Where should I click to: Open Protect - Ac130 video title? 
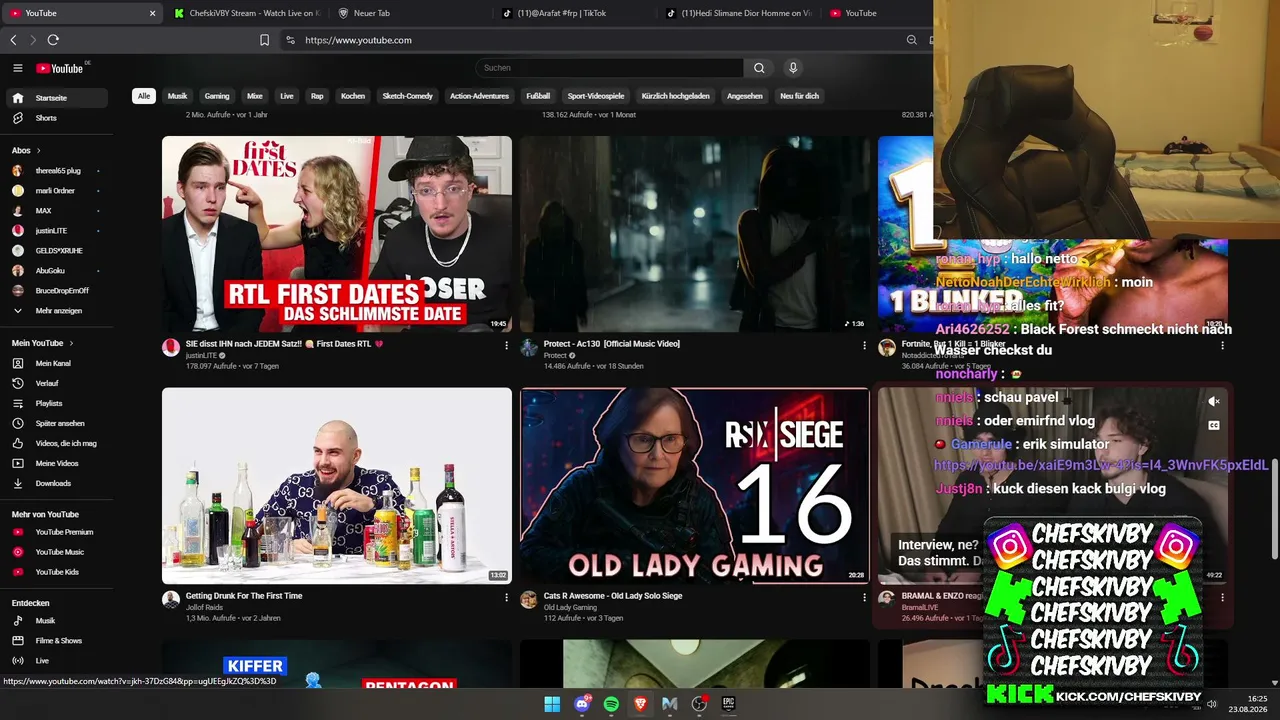[x=612, y=344]
